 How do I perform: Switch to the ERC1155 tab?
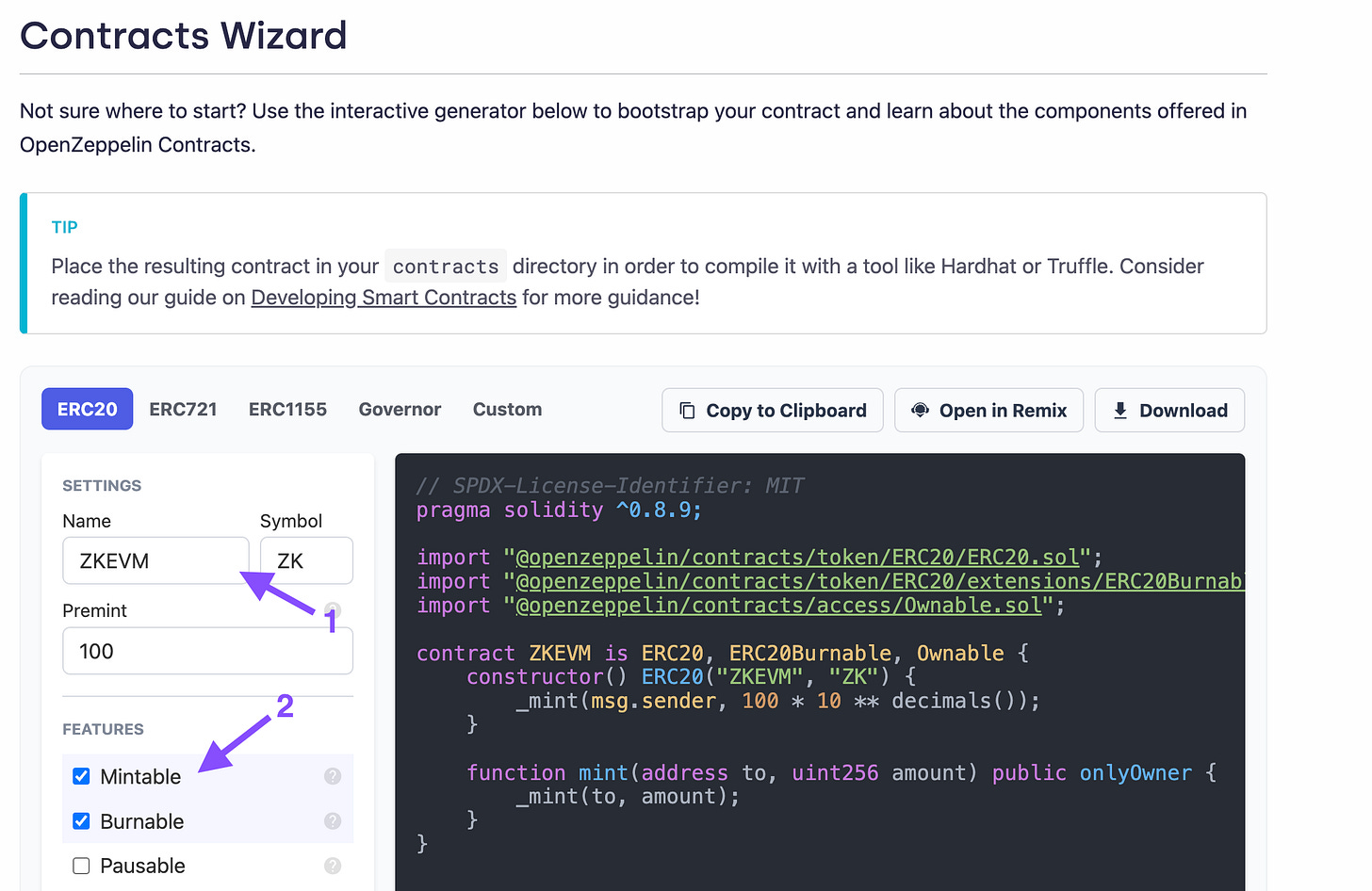287,410
